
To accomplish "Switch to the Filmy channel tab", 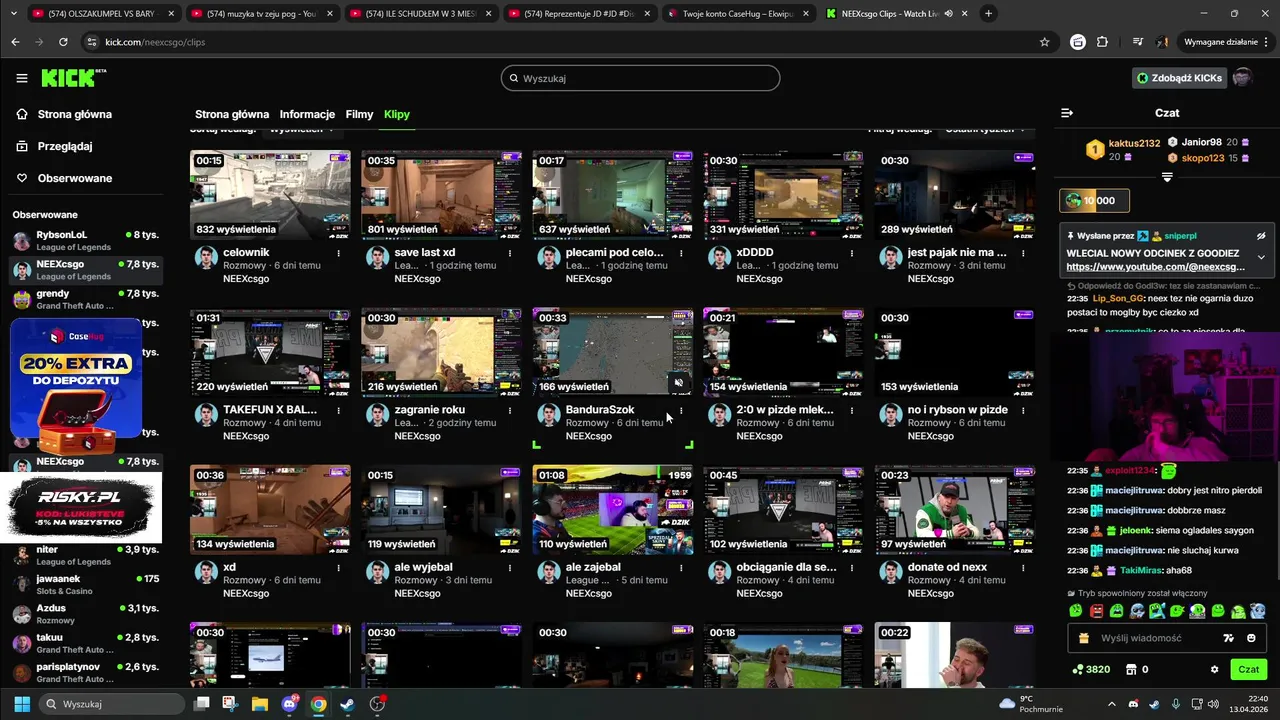I will click(x=359, y=114).
